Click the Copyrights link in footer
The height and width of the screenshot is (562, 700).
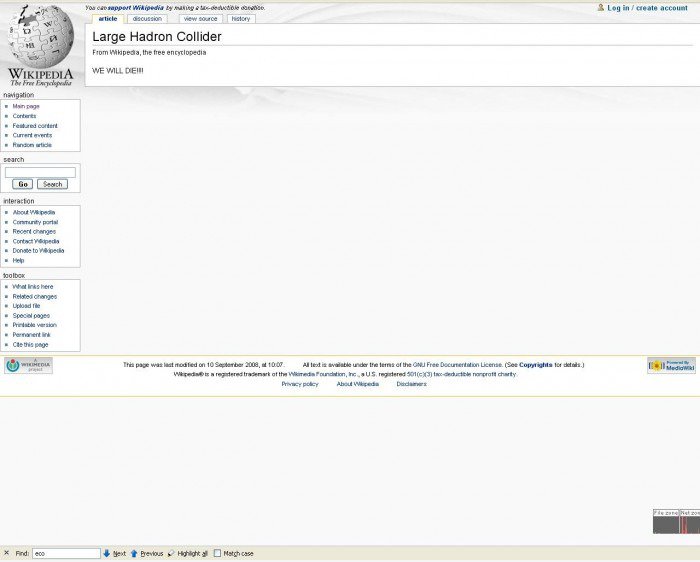pyautogui.click(x=536, y=365)
